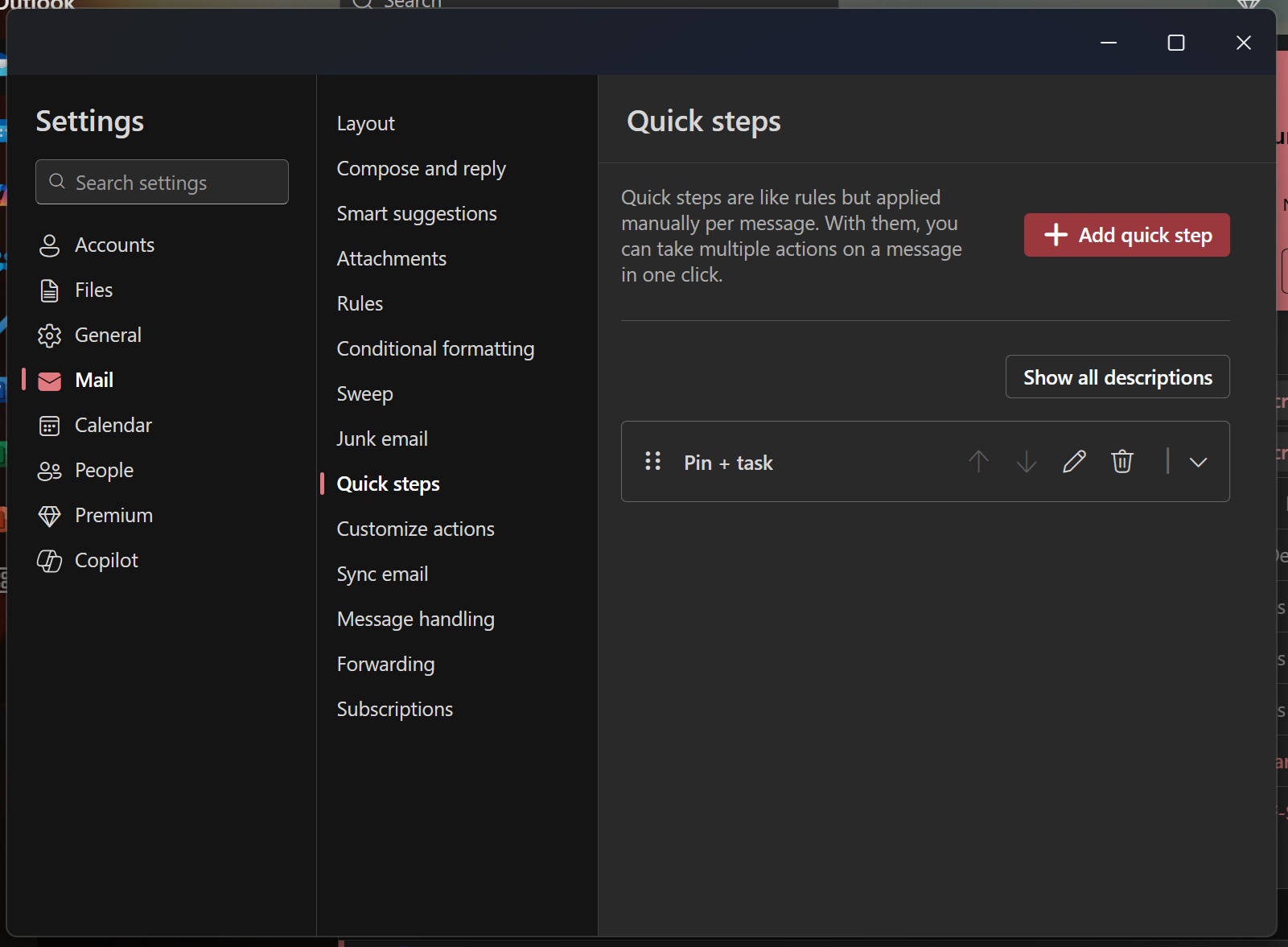Open the People settings category
Image resolution: width=1288 pixels, height=947 pixels.
click(x=104, y=470)
